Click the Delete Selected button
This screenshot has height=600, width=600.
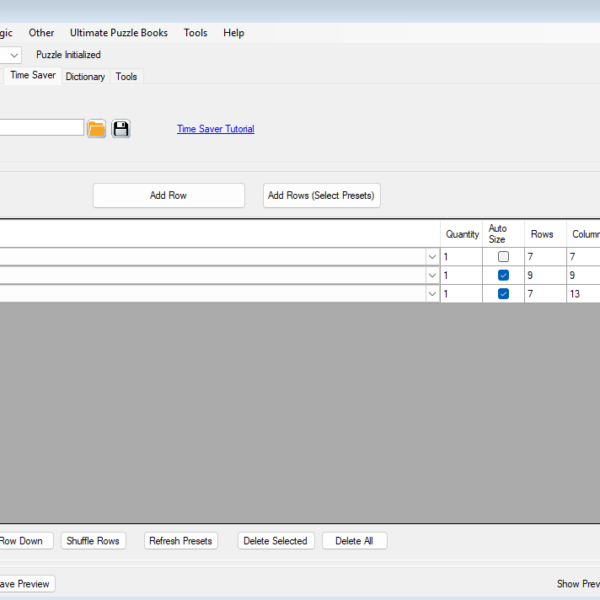pyautogui.click(x=275, y=541)
